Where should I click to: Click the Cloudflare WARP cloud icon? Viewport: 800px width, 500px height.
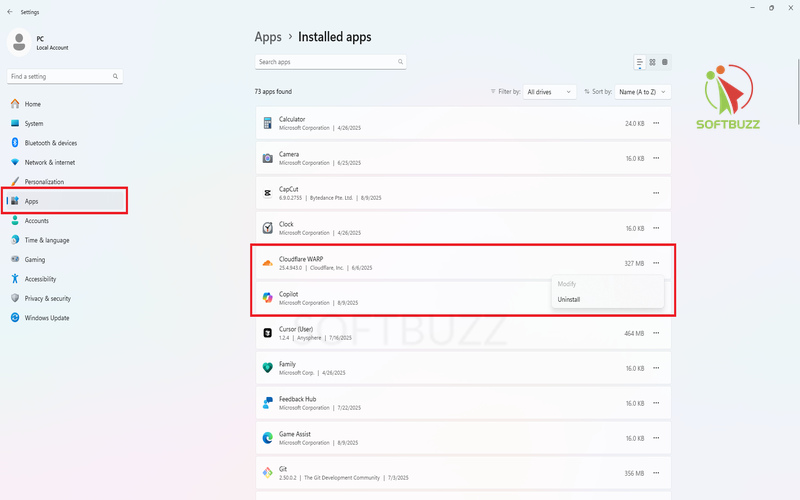(267, 263)
